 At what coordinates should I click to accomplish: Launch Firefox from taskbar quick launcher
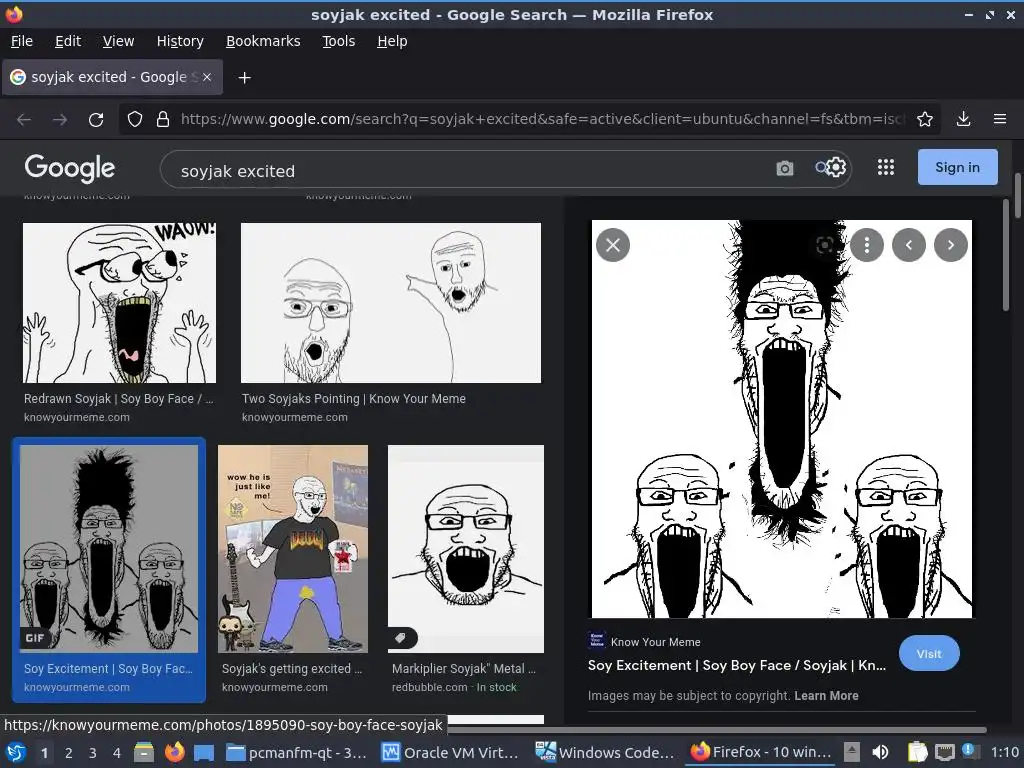[174, 752]
